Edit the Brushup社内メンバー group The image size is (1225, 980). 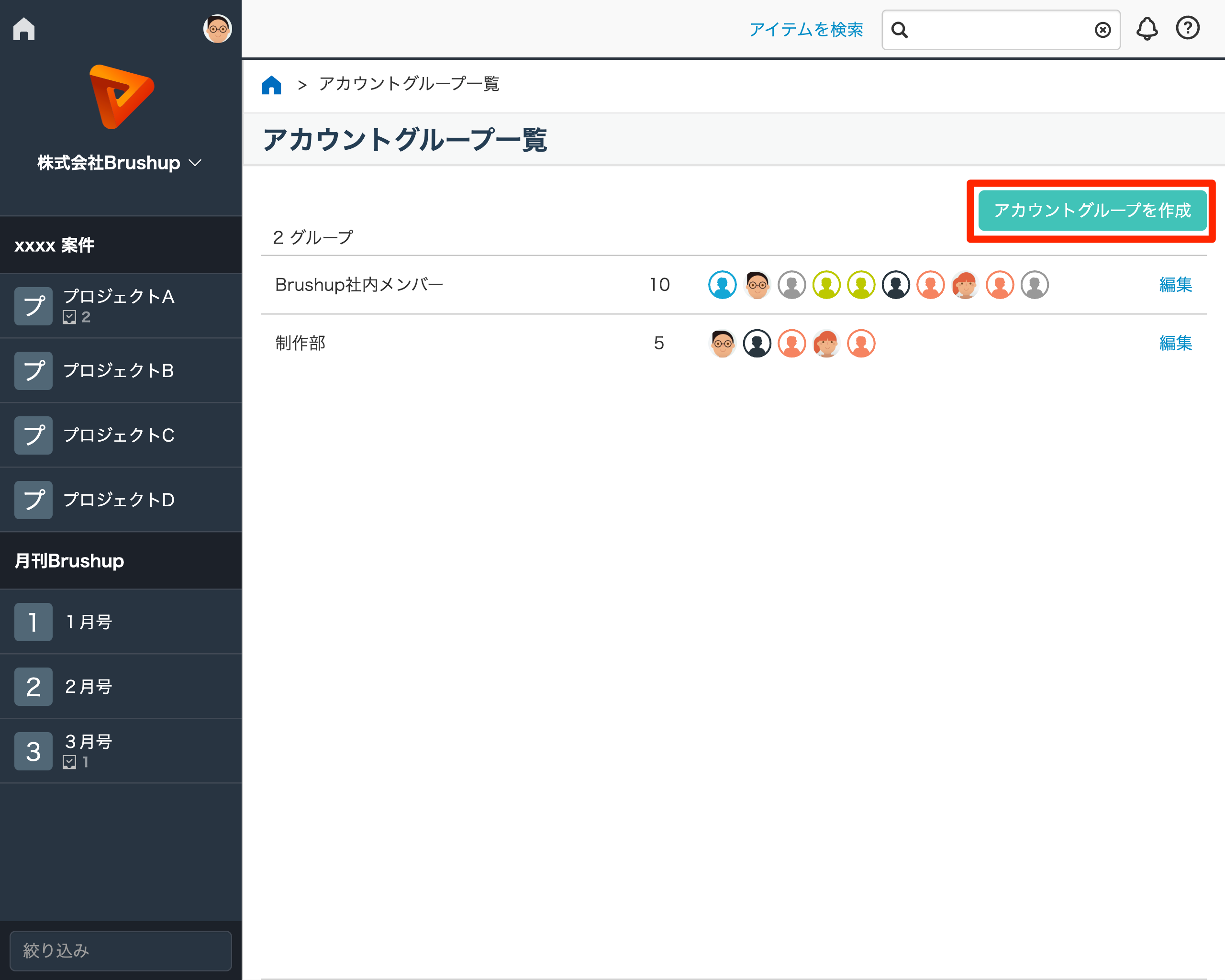pos(1176,285)
